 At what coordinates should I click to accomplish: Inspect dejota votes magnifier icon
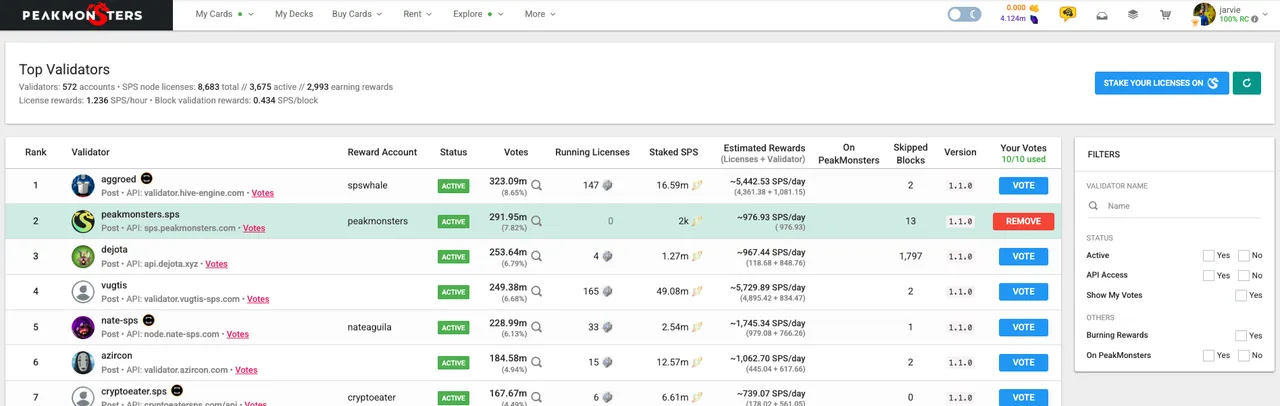point(537,256)
